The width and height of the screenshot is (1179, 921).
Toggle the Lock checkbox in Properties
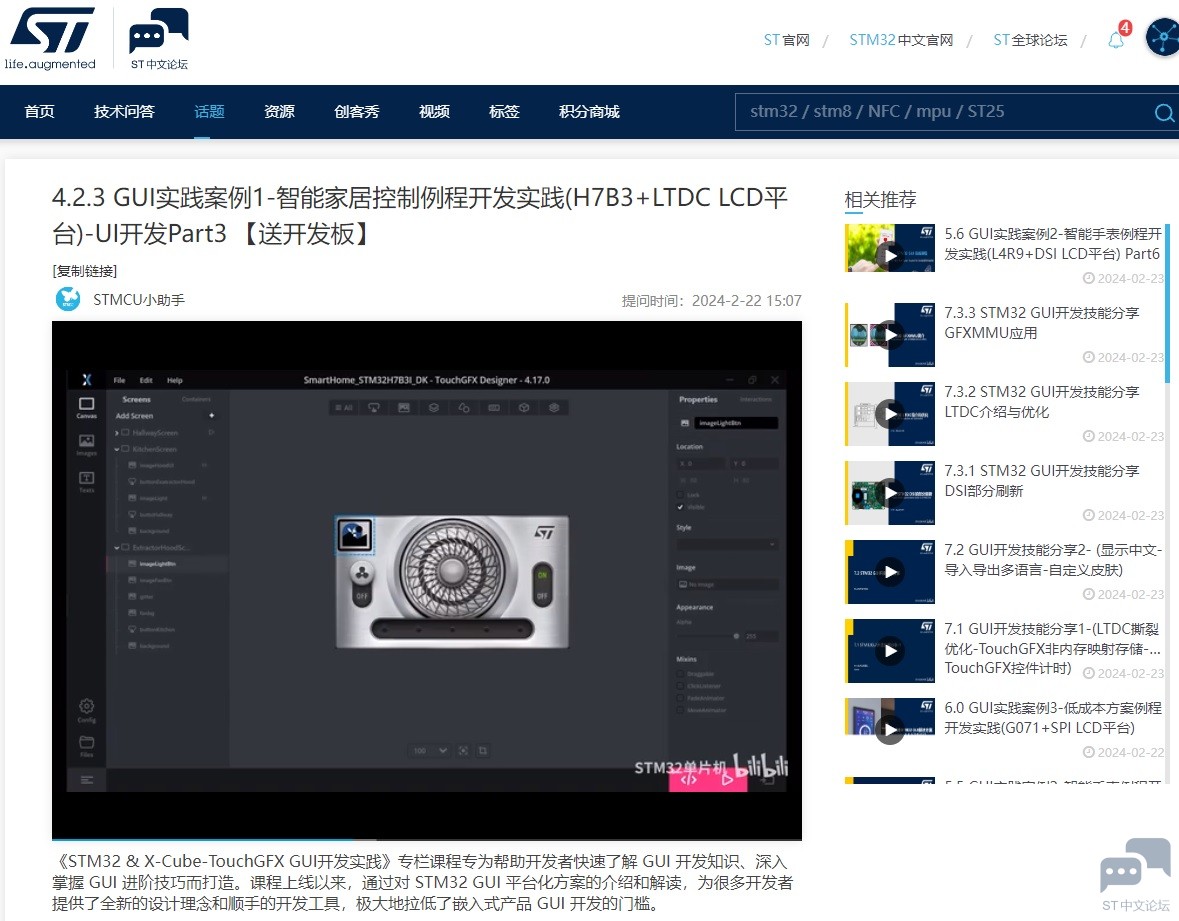(x=680, y=495)
